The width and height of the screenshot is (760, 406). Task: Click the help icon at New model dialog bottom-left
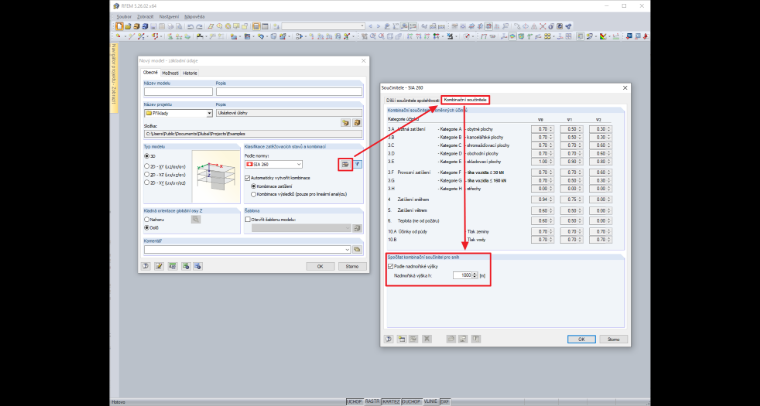coord(146,266)
